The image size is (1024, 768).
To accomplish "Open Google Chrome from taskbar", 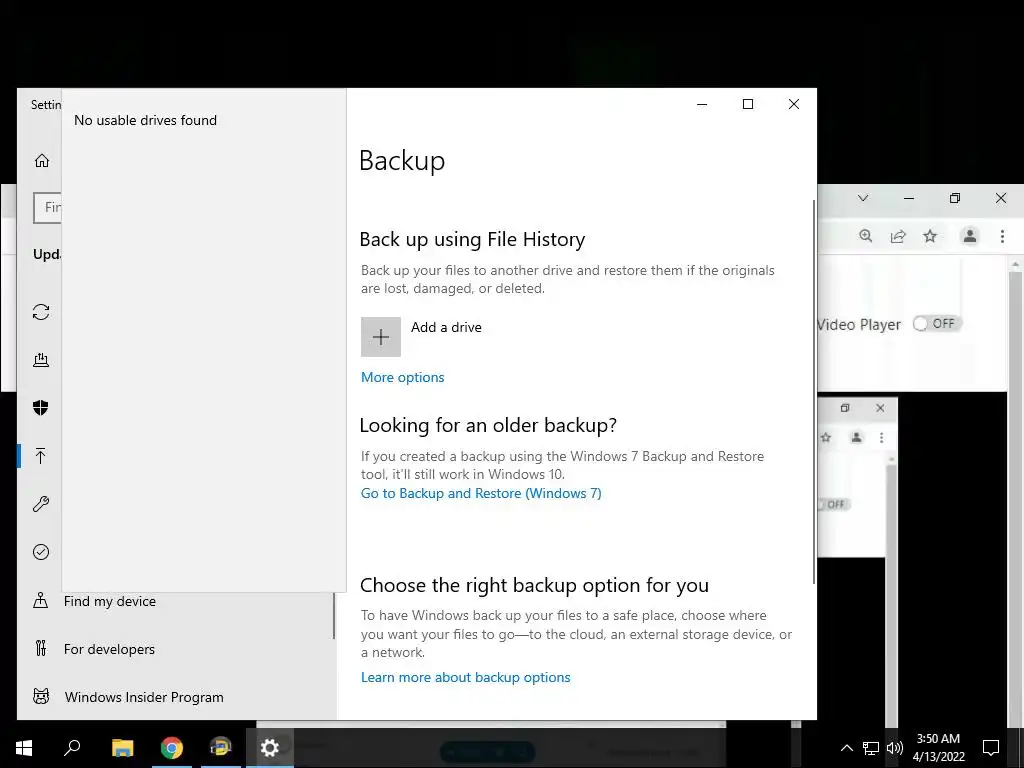I will coord(172,748).
